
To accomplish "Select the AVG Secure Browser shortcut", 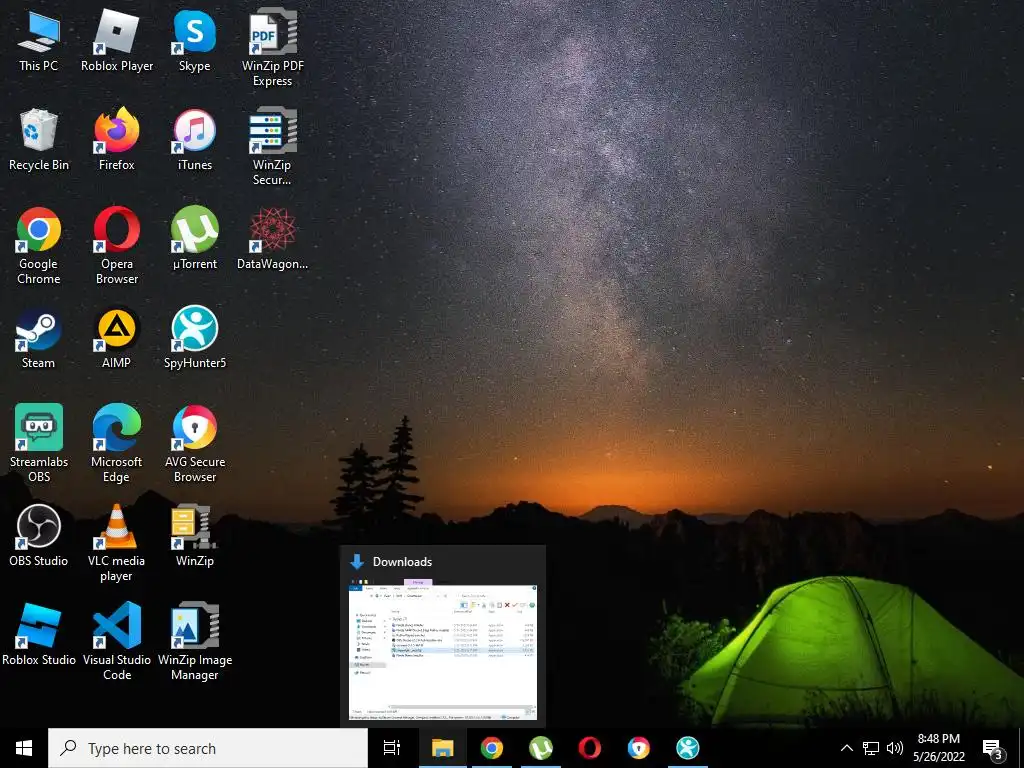I will click(x=195, y=444).
